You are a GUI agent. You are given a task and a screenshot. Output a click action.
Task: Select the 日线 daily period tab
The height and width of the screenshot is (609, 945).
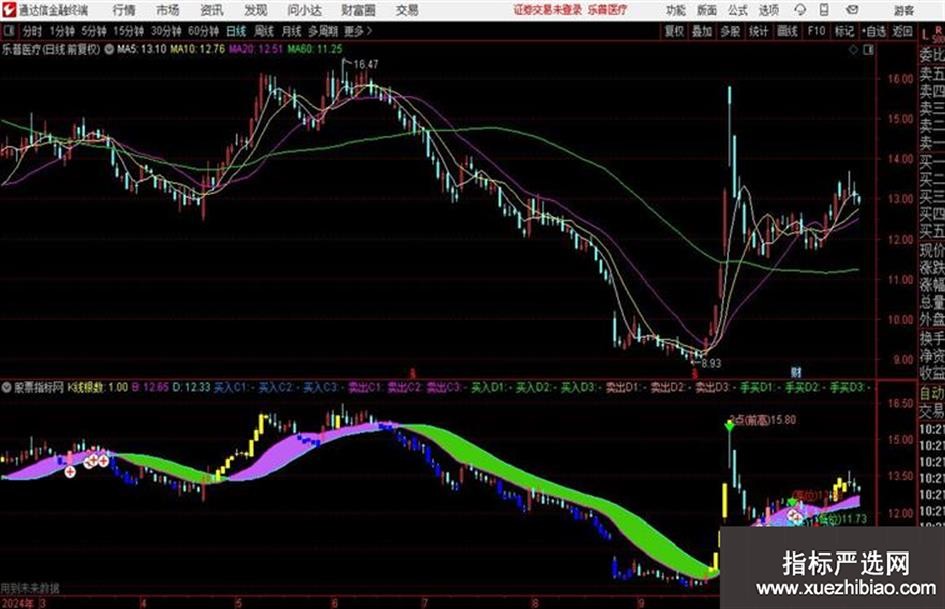pos(236,31)
